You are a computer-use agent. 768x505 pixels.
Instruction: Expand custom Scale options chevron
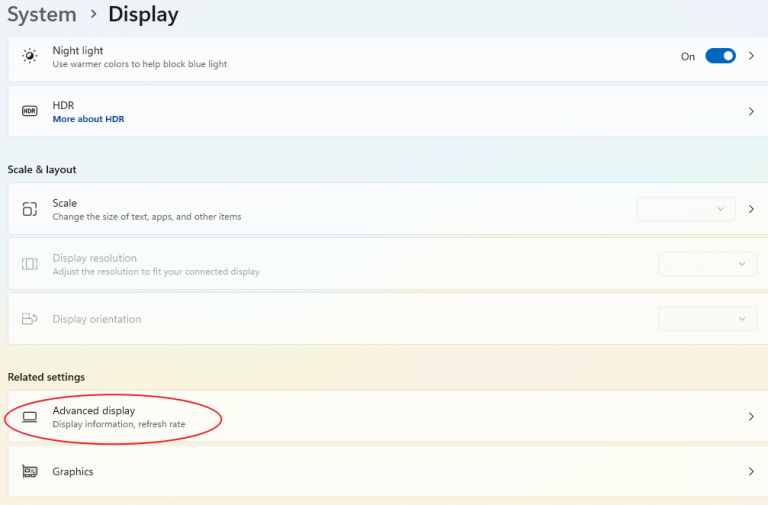click(x=751, y=209)
